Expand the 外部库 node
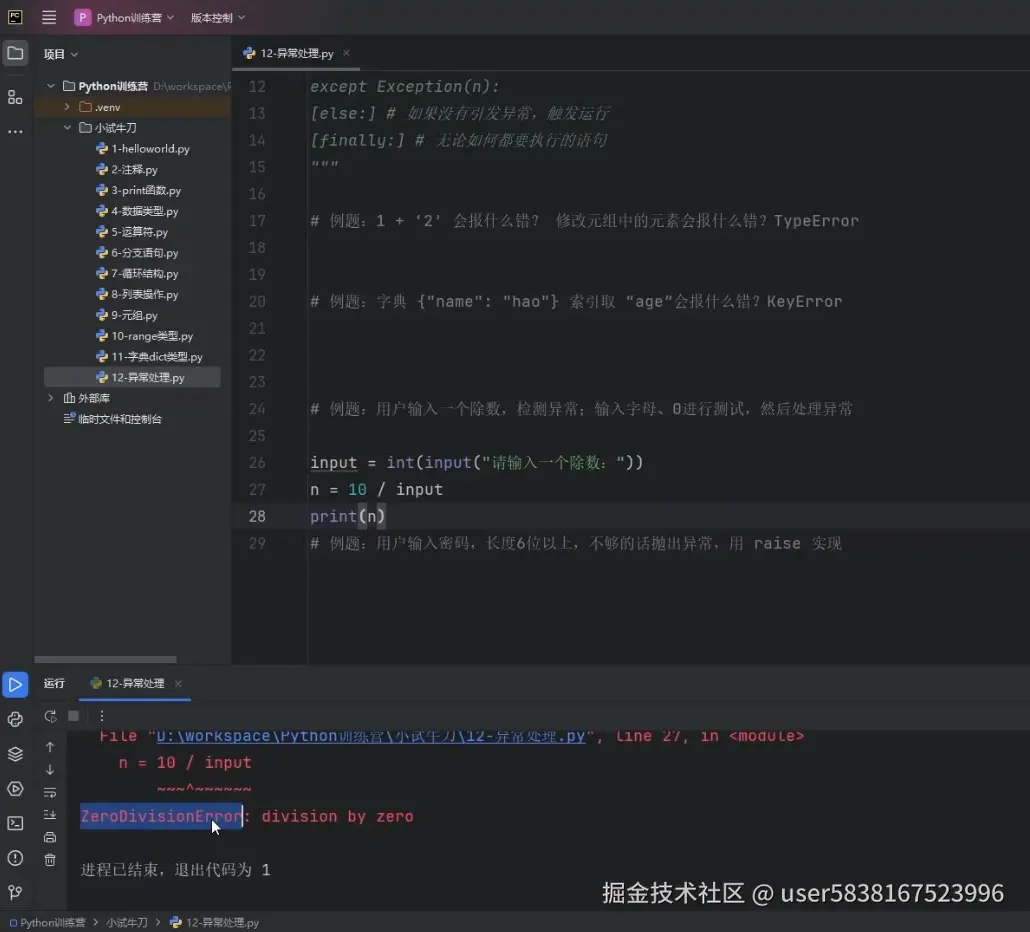This screenshot has height=932, width=1030. pos(51,397)
